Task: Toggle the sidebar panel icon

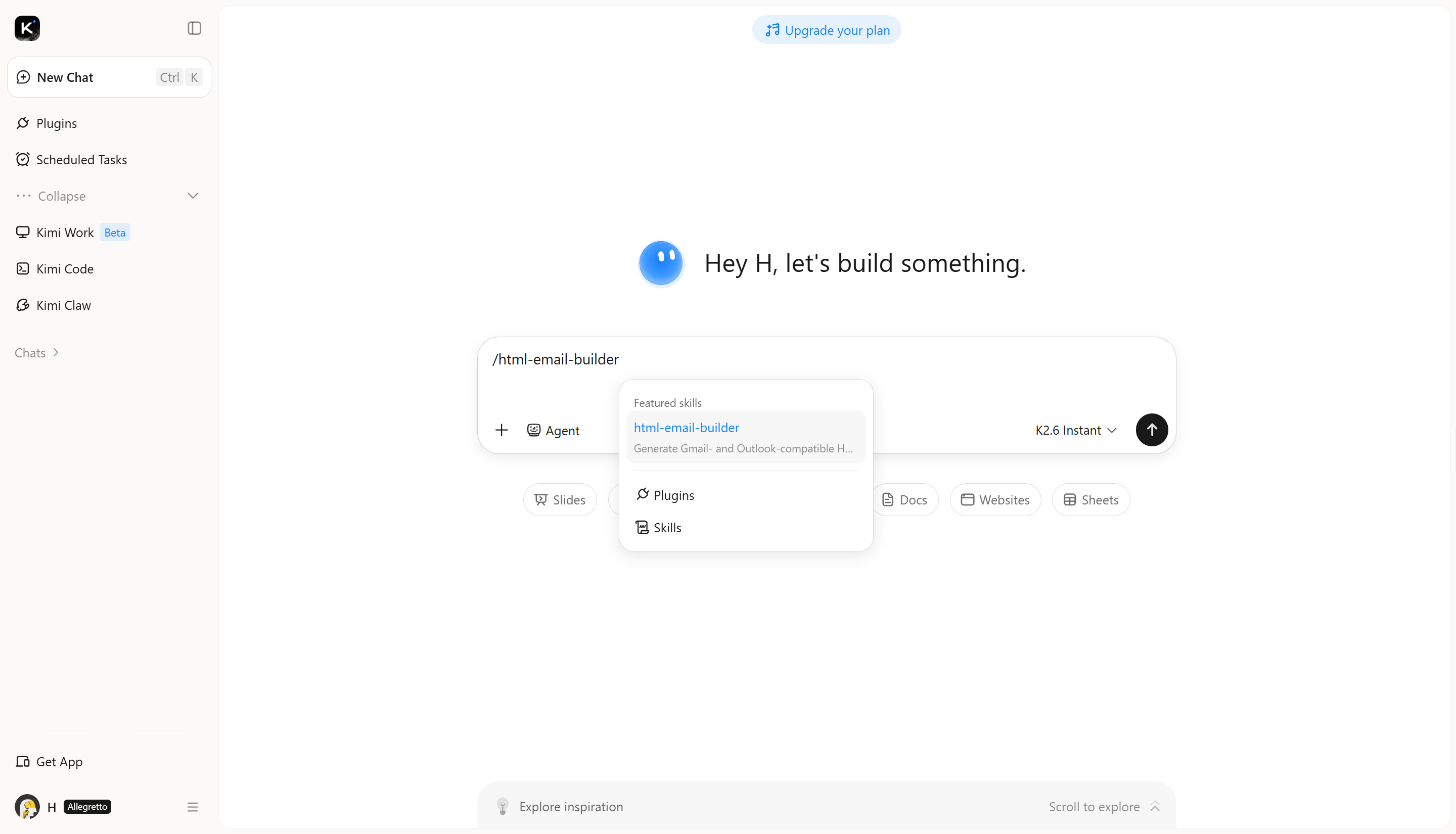Action: [x=194, y=28]
